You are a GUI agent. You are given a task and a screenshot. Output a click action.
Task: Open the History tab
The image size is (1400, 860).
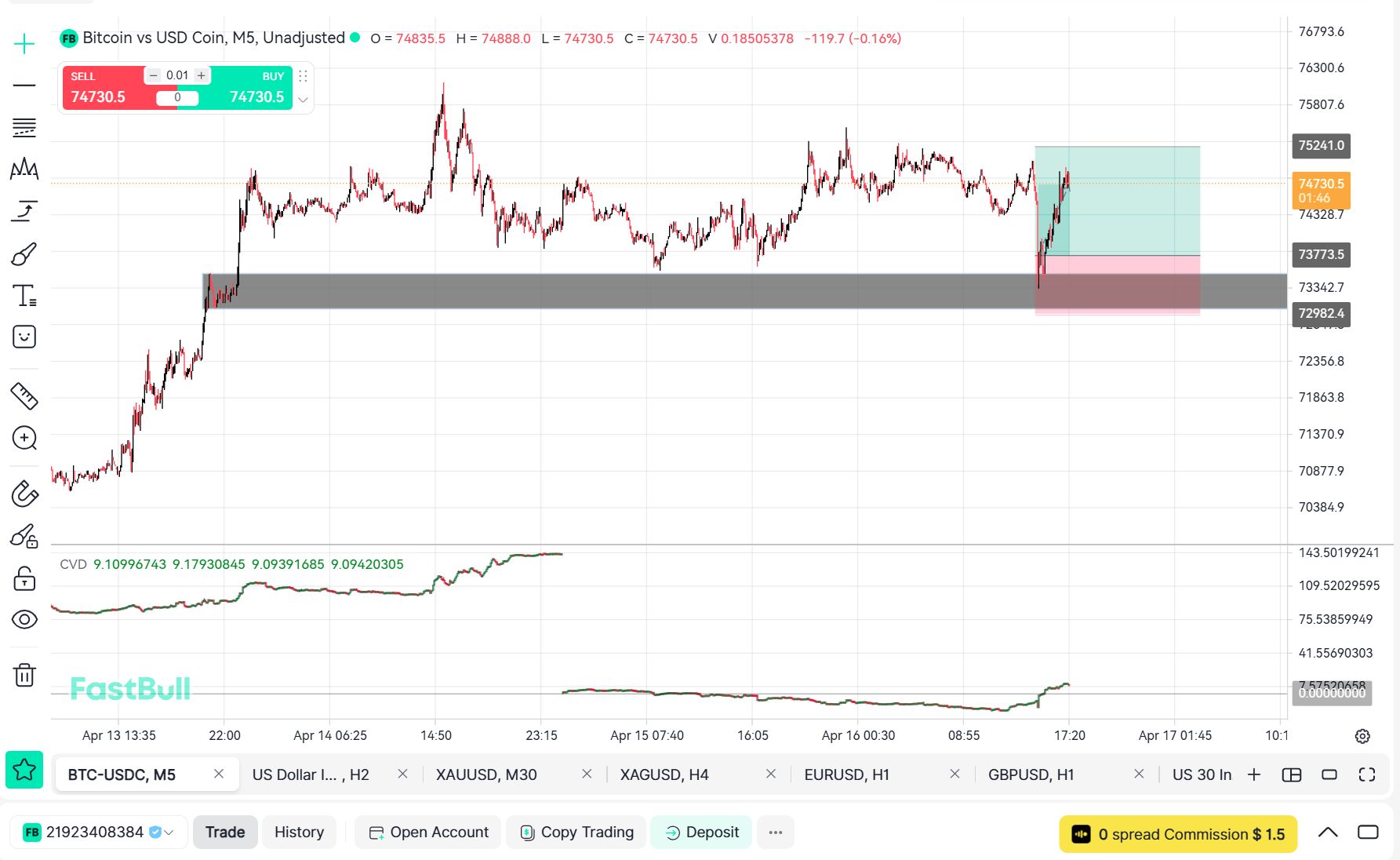[299, 833]
